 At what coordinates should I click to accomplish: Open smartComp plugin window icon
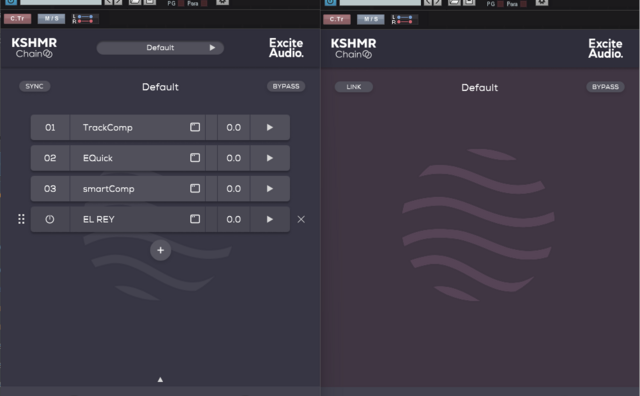coord(195,188)
